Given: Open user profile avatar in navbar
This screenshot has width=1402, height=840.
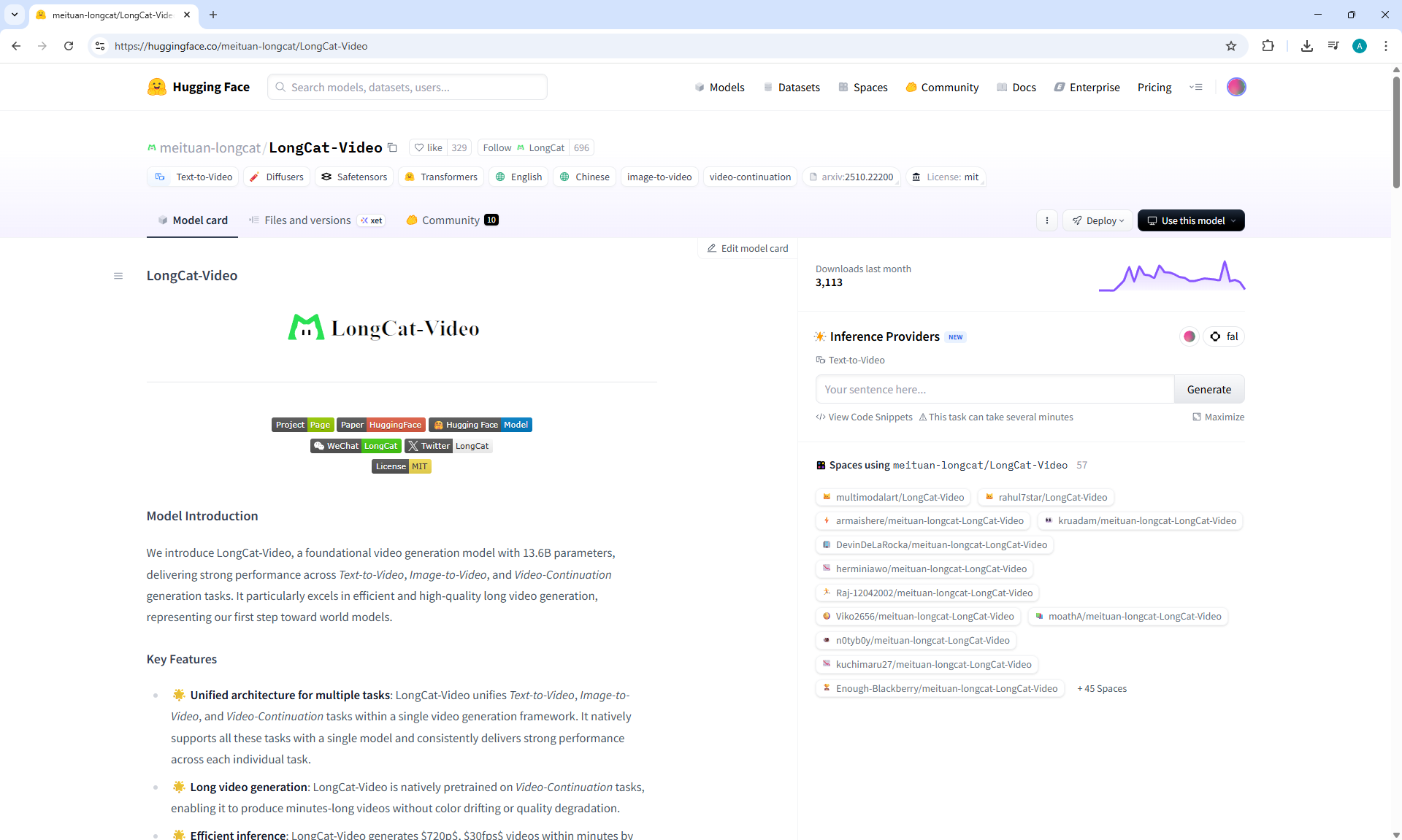Looking at the screenshot, I should [1236, 87].
